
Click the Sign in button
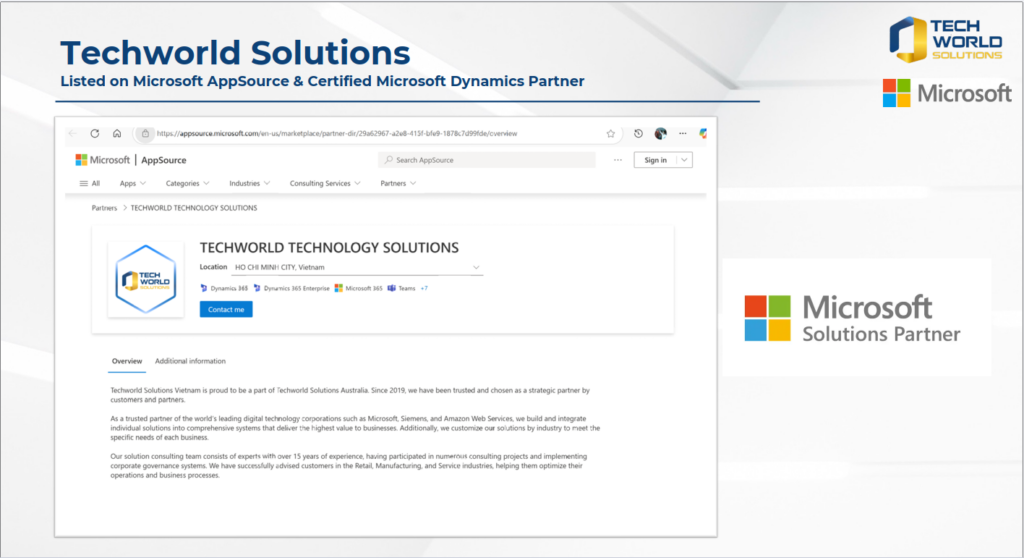[655, 160]
